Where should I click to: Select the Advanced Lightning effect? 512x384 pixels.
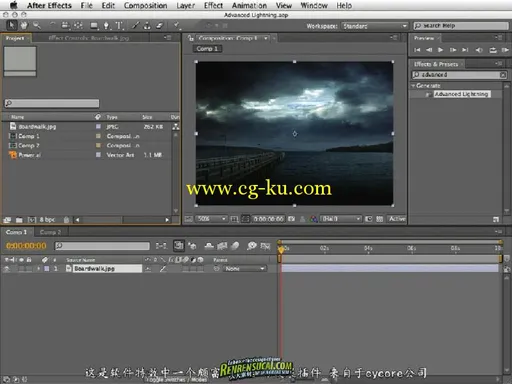click(x=461, y=94)
